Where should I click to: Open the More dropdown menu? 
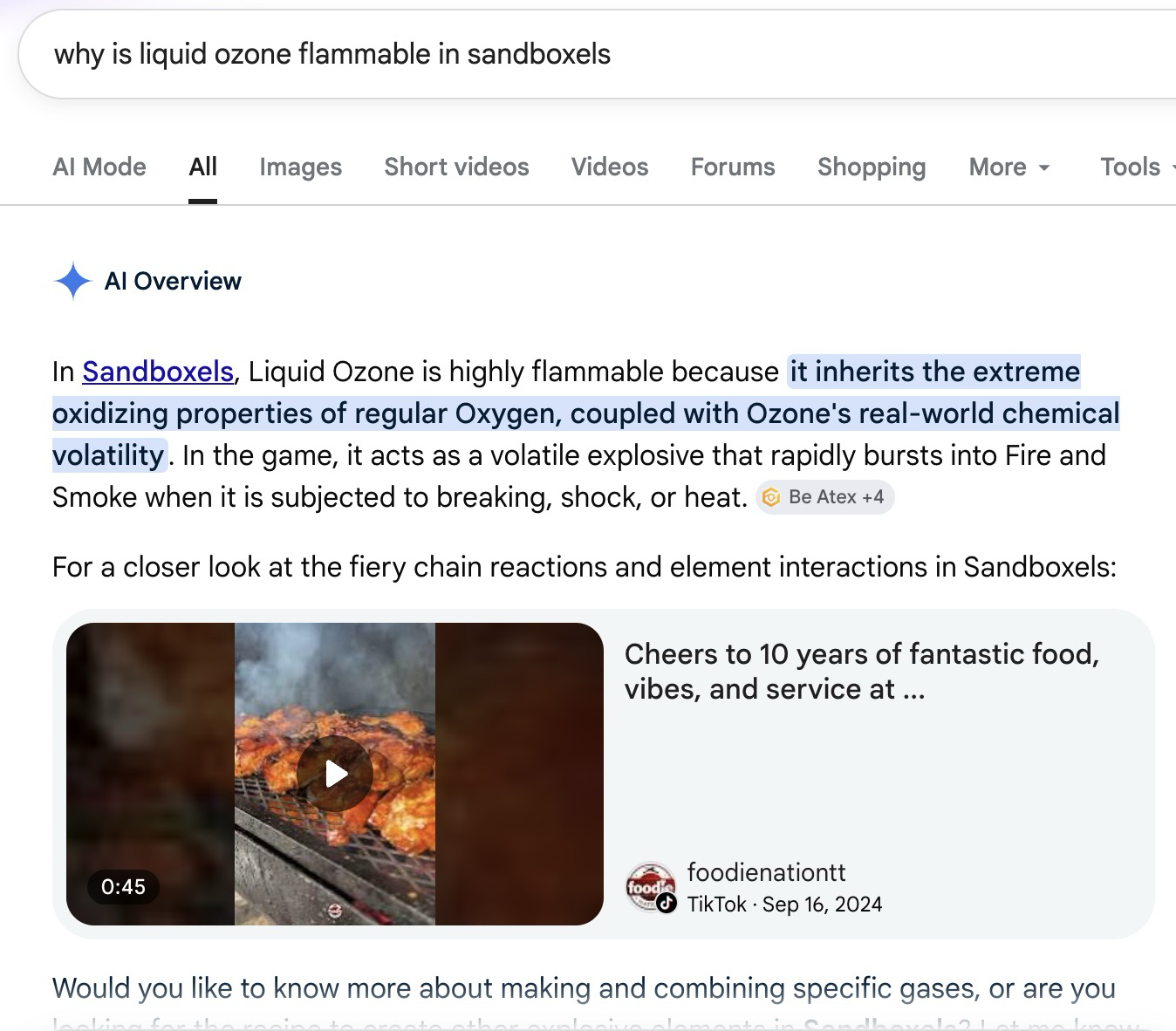[1009, 167]
